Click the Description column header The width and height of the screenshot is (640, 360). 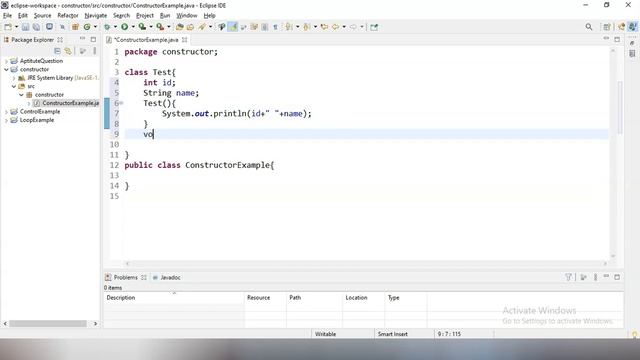point(121,298)
